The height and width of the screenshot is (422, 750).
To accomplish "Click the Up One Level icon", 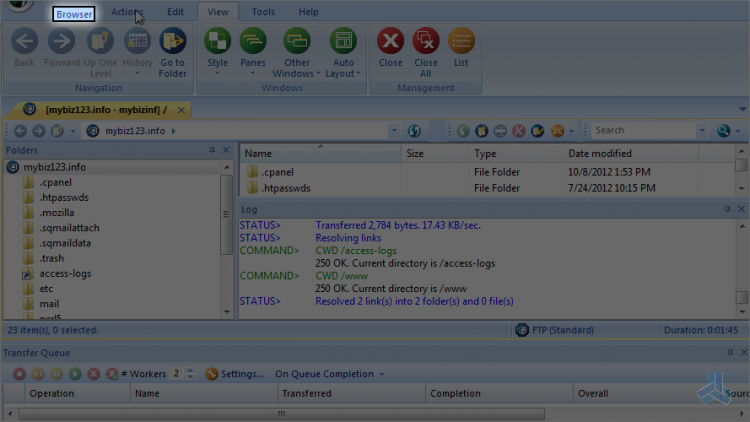I will click(x=100, y=42).
